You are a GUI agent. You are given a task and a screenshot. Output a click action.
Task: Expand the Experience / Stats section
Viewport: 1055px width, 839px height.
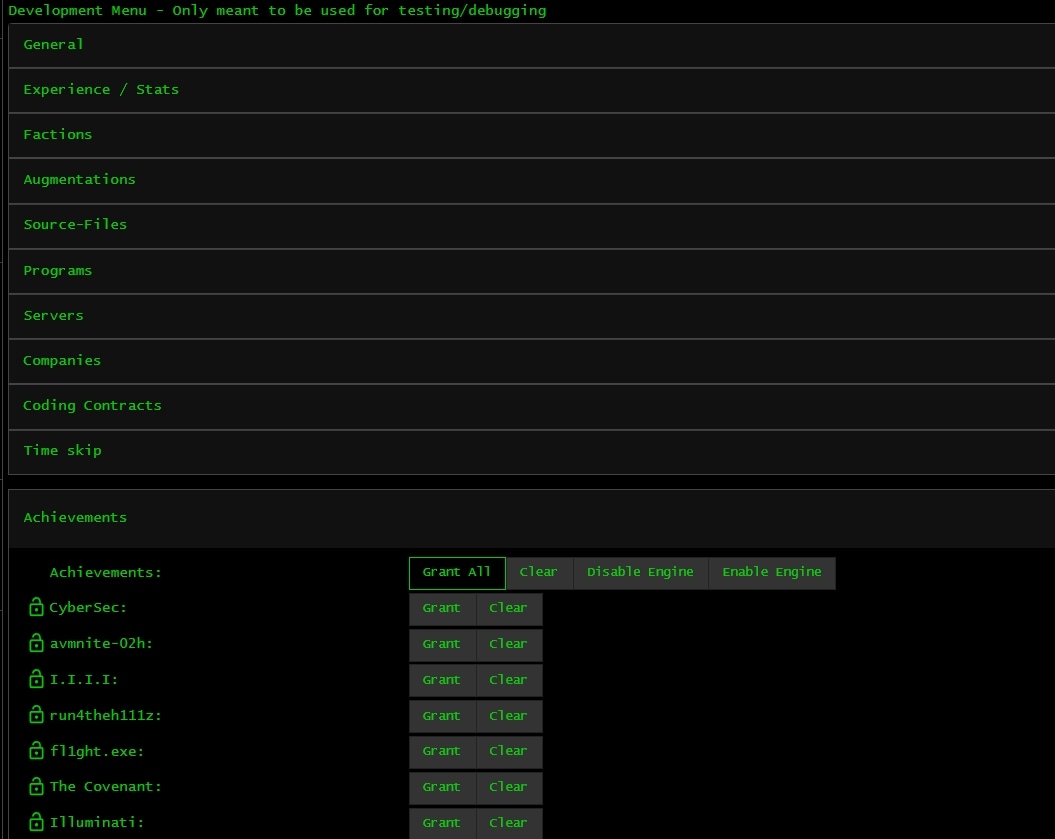pyautogui.click(x=532, y=90)
